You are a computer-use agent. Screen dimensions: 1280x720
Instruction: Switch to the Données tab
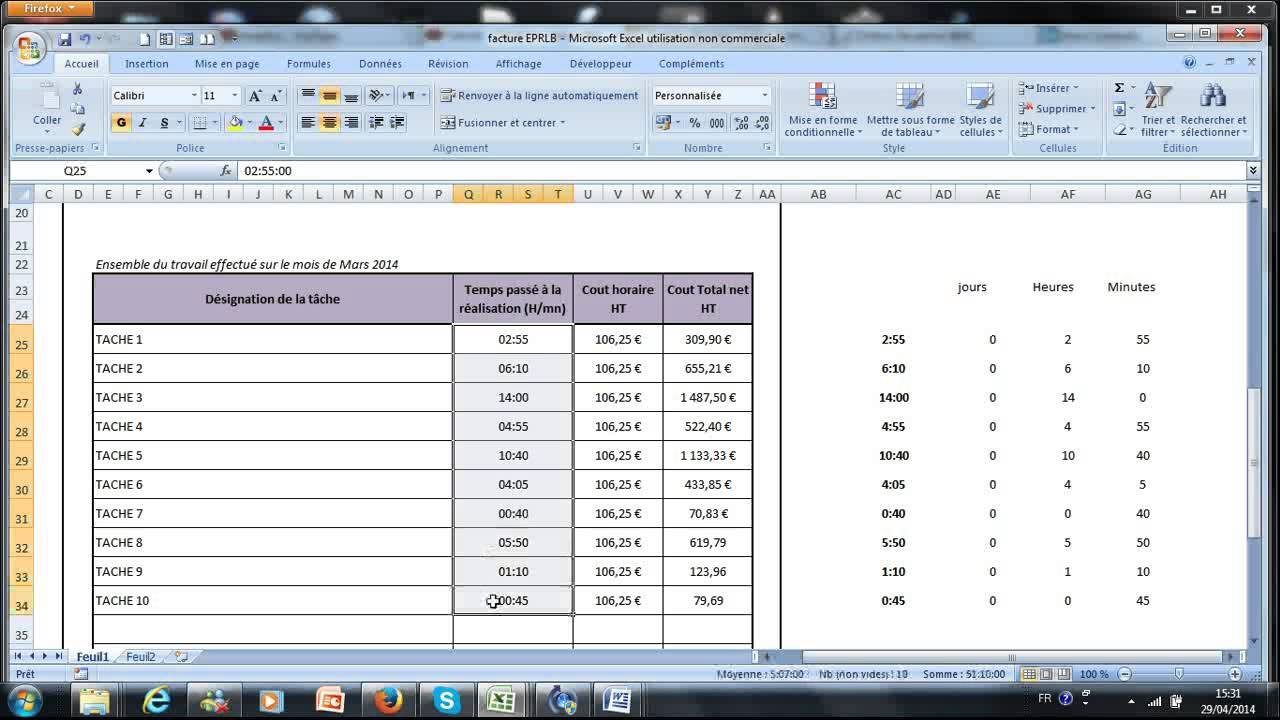pos(380,64)
